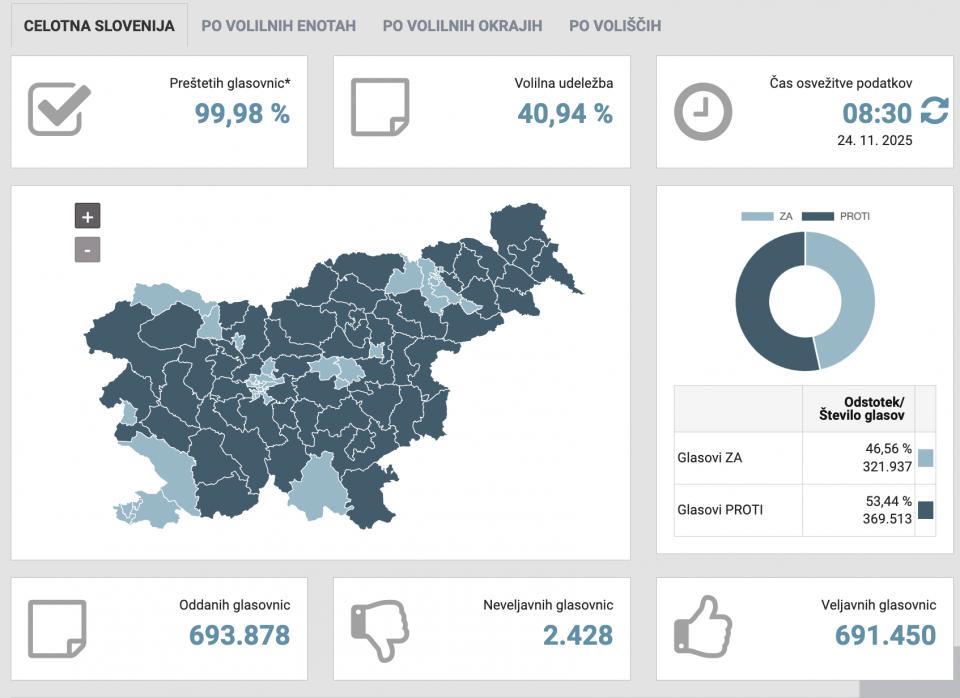Zoom in the map with plus button
The width and height of the screenshot is (960, 698).
tap(87, 216)
